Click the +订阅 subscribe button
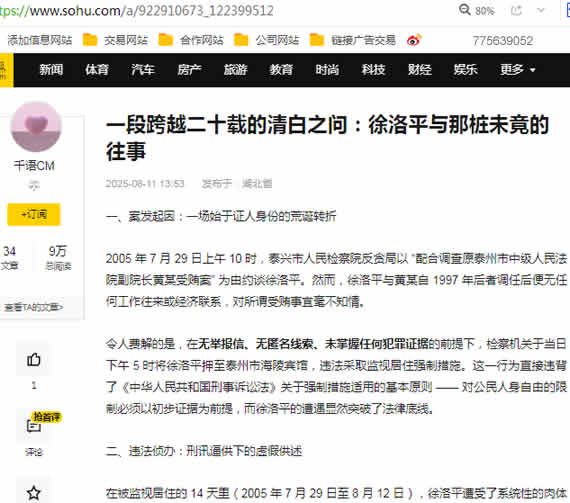The height and width of the screenshot is (503, 570). point(34,214)
